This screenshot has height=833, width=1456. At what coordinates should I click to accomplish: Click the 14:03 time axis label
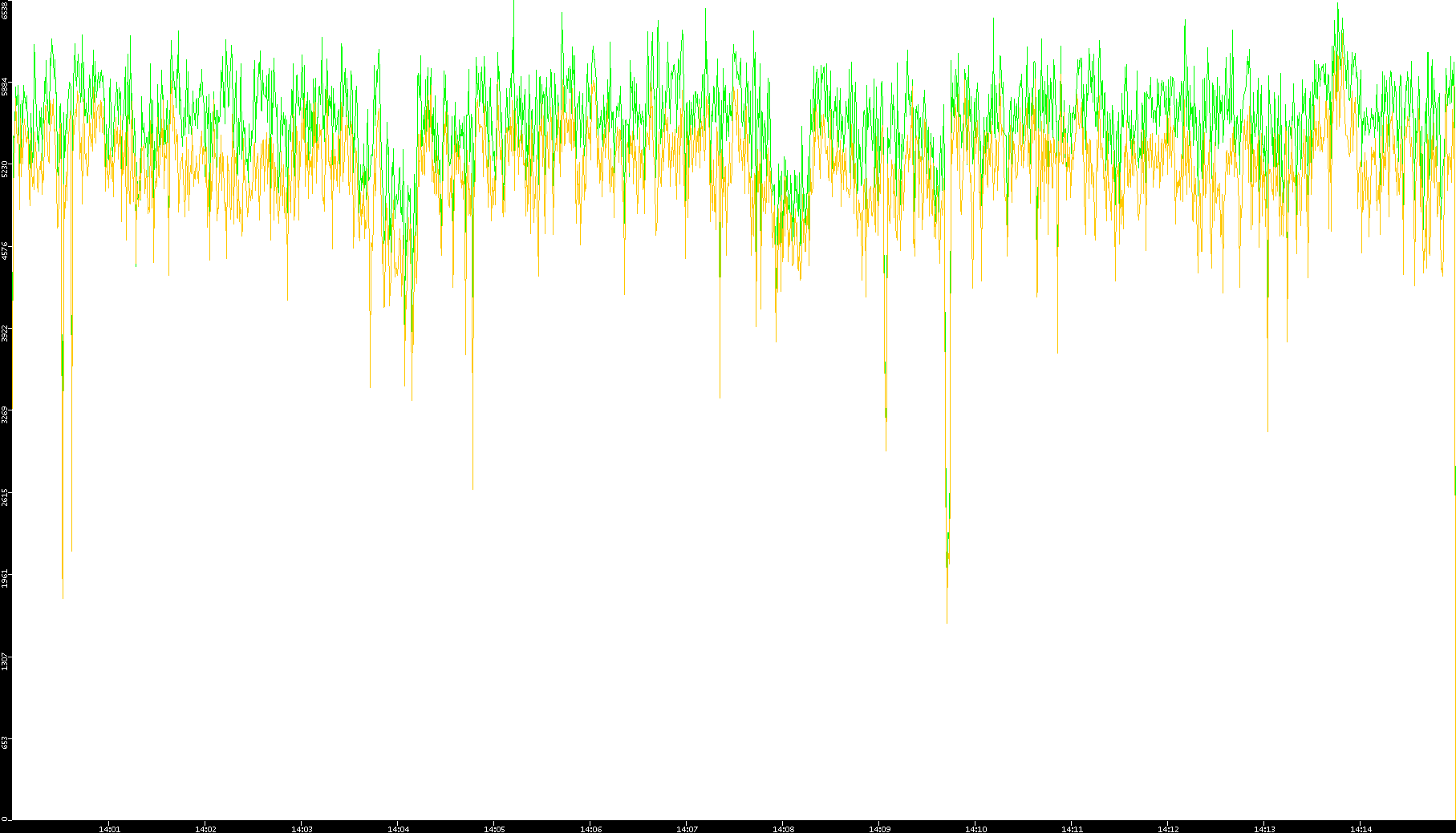click(x=302, y=829)
